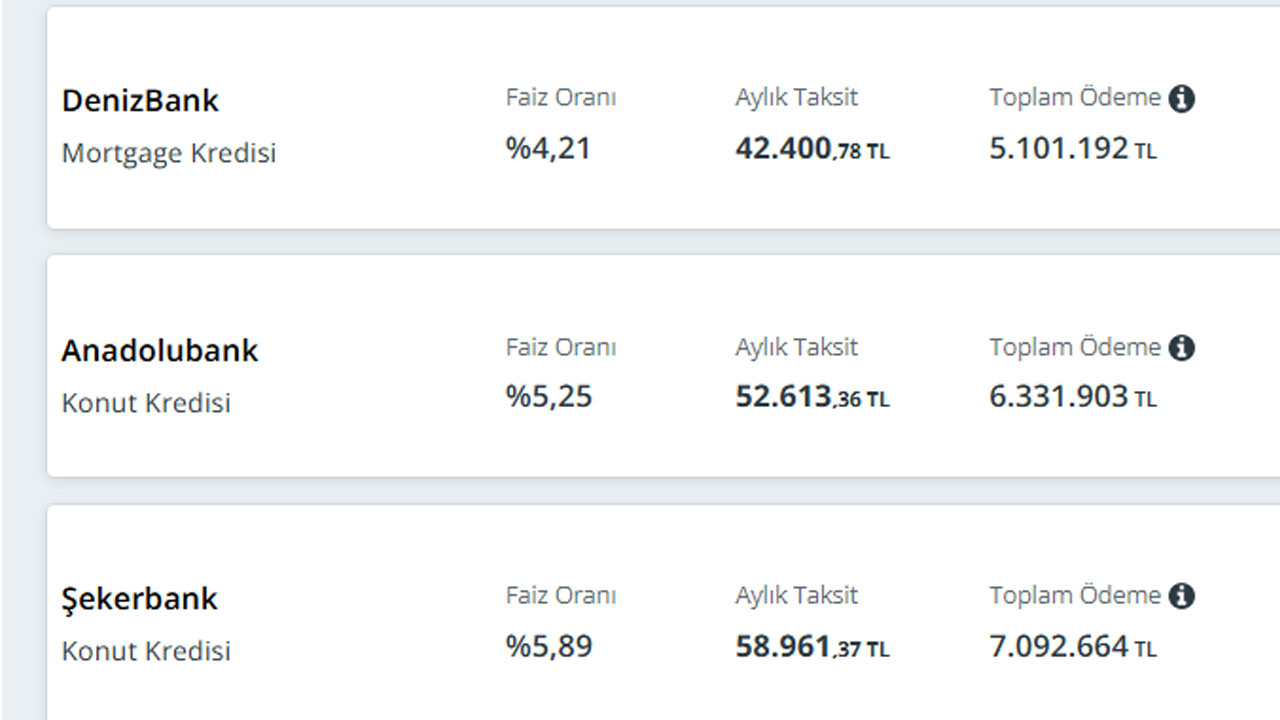1280x720 pixels.
Task: Click the Şekerbank bank title
Action: click(x=139, y=599)
